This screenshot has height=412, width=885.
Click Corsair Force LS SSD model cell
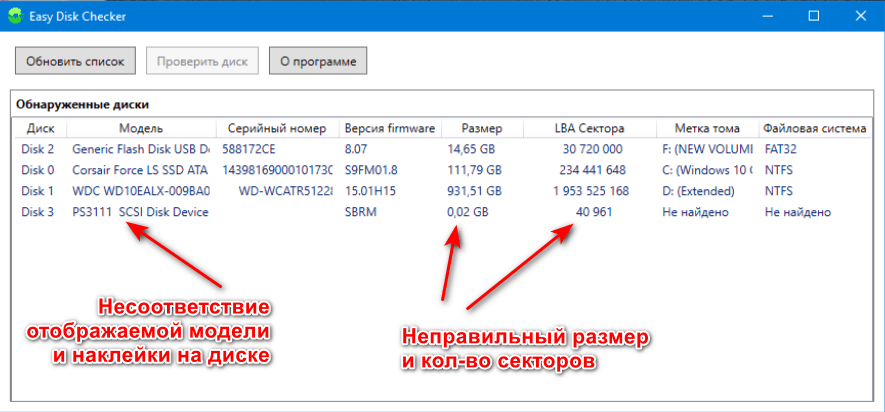tap(140, 170)
